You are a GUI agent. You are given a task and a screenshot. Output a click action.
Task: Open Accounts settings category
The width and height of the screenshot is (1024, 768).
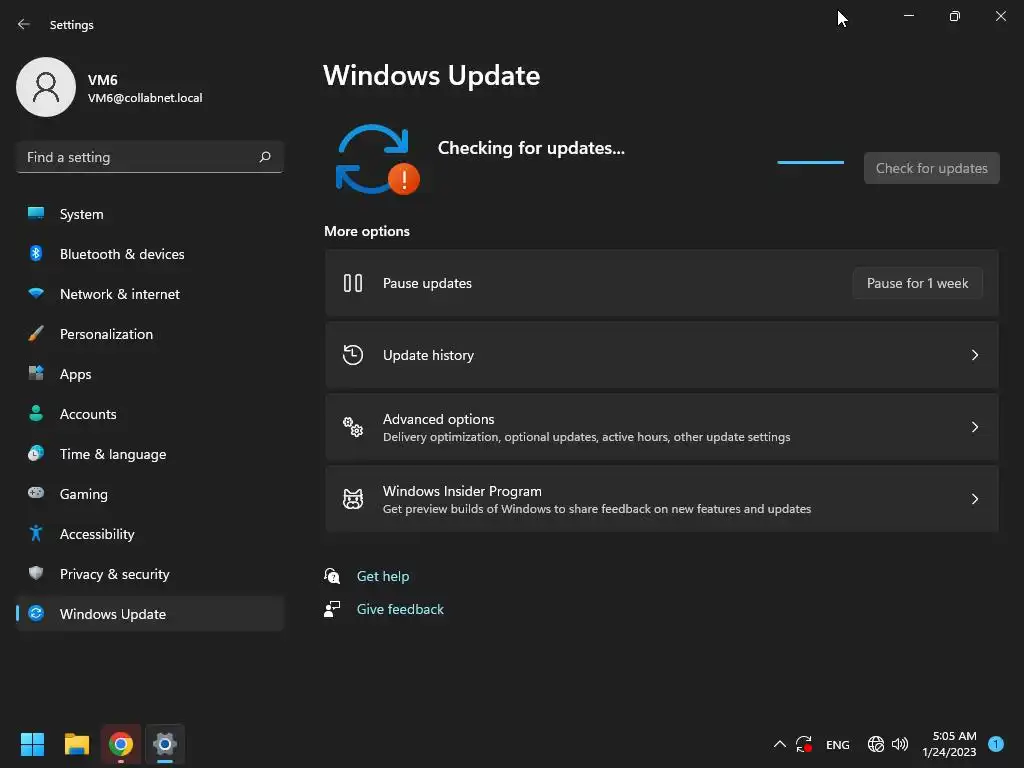coord(150,414)
